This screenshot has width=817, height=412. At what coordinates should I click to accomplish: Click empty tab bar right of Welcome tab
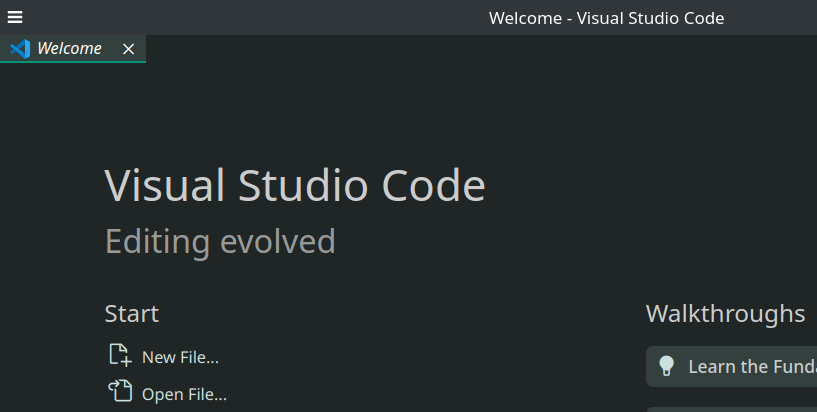pyautogui.click(x=480, y=48)
